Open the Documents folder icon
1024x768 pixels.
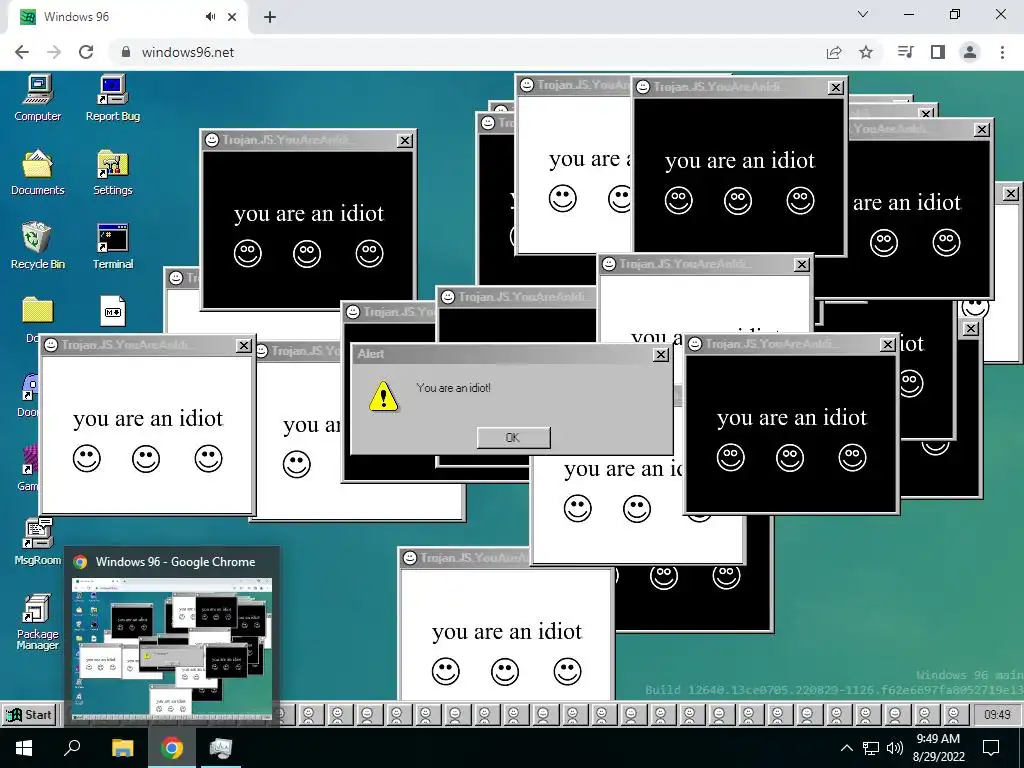tap(38, 172)
